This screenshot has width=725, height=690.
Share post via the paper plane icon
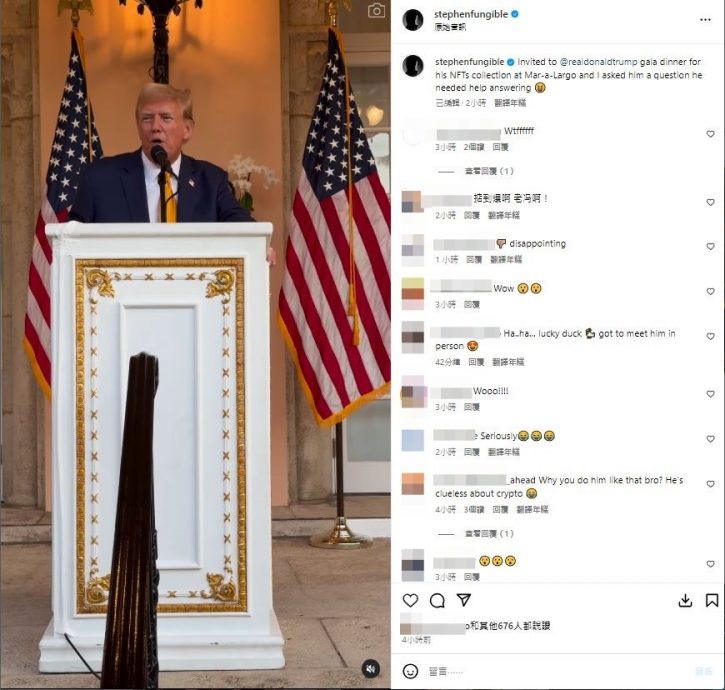click(464, 600)
